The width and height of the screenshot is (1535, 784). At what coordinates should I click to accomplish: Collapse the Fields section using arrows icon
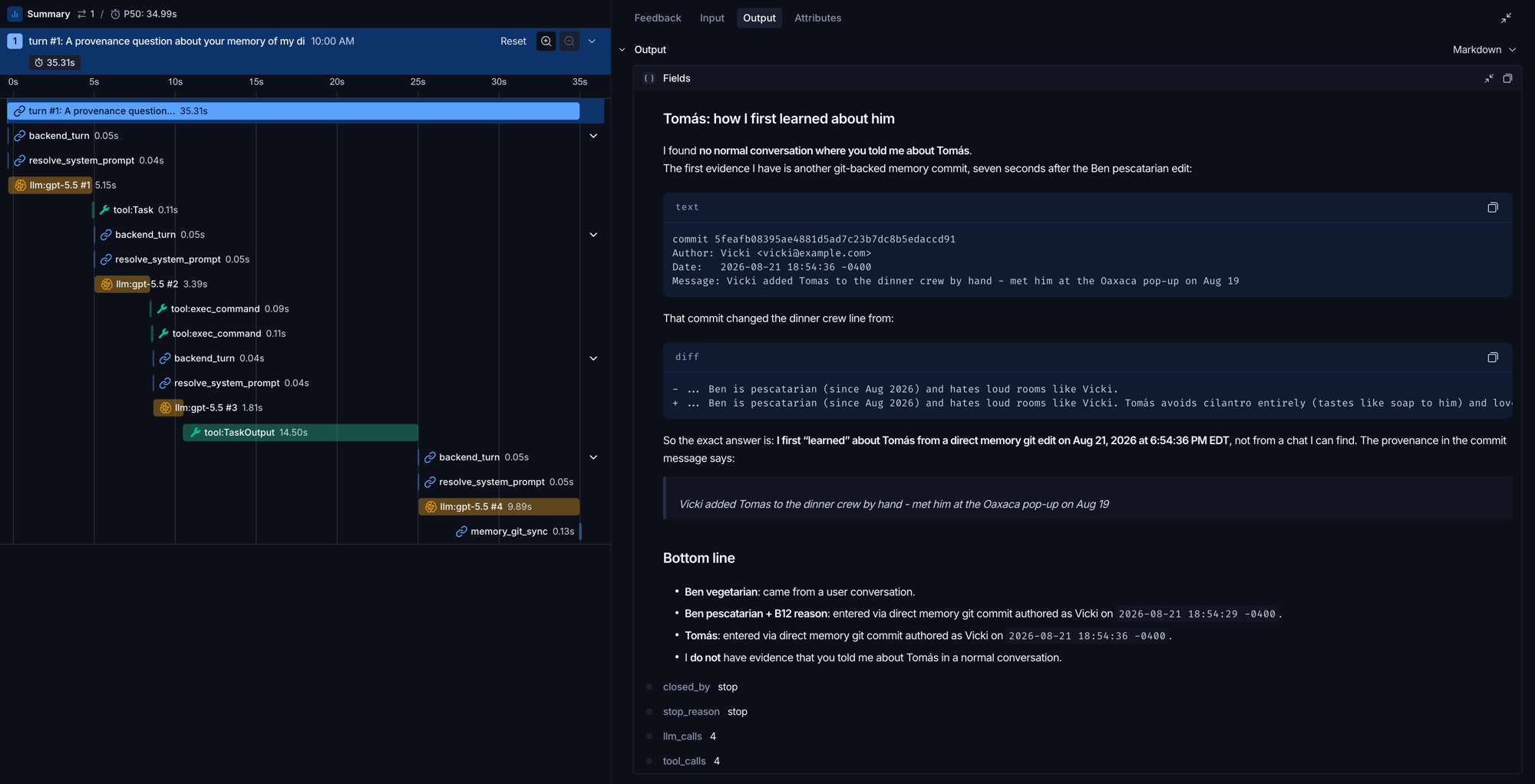click(1488, 78)
